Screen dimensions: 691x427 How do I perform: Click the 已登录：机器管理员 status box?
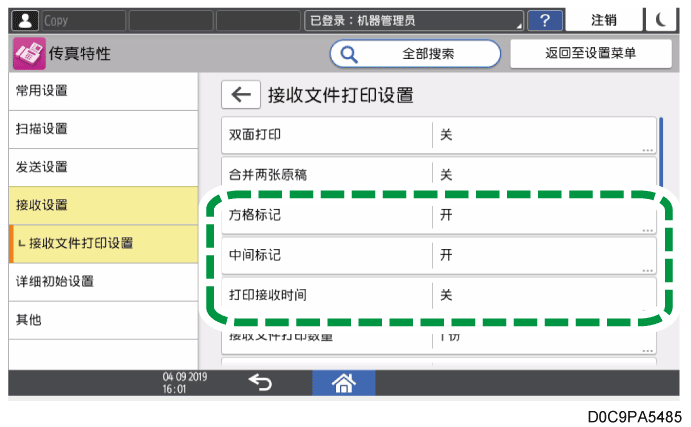(x=414, y=21)
